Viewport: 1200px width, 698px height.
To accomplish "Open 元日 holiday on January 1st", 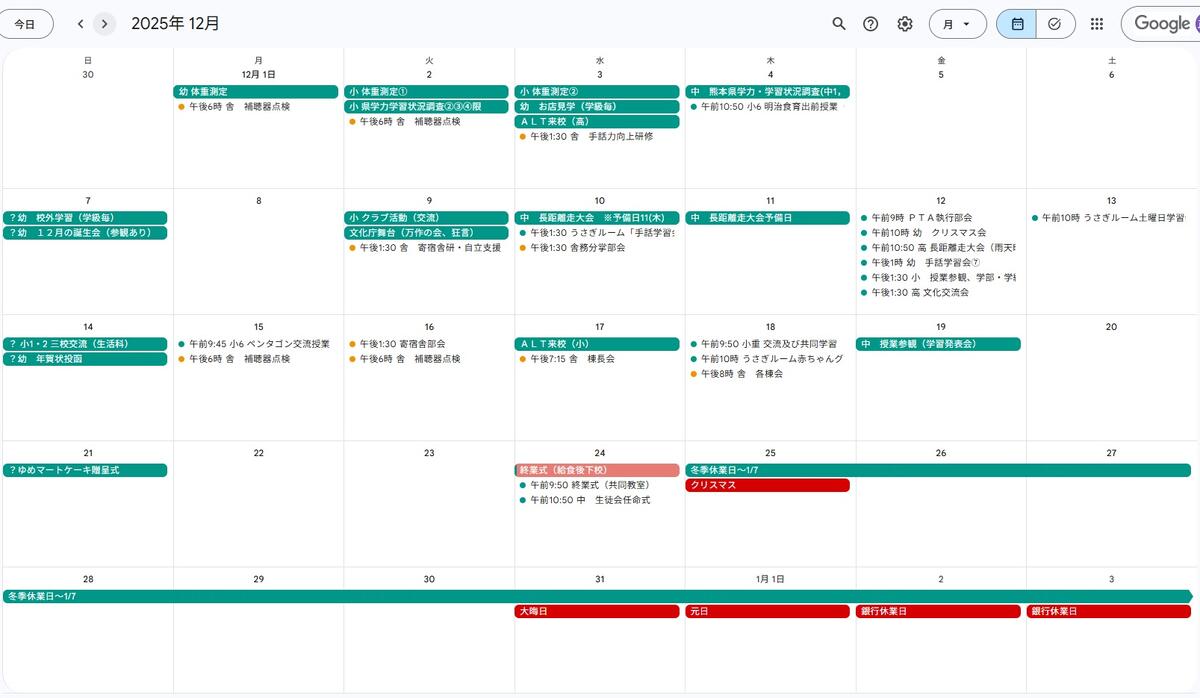I will (767, 611).
